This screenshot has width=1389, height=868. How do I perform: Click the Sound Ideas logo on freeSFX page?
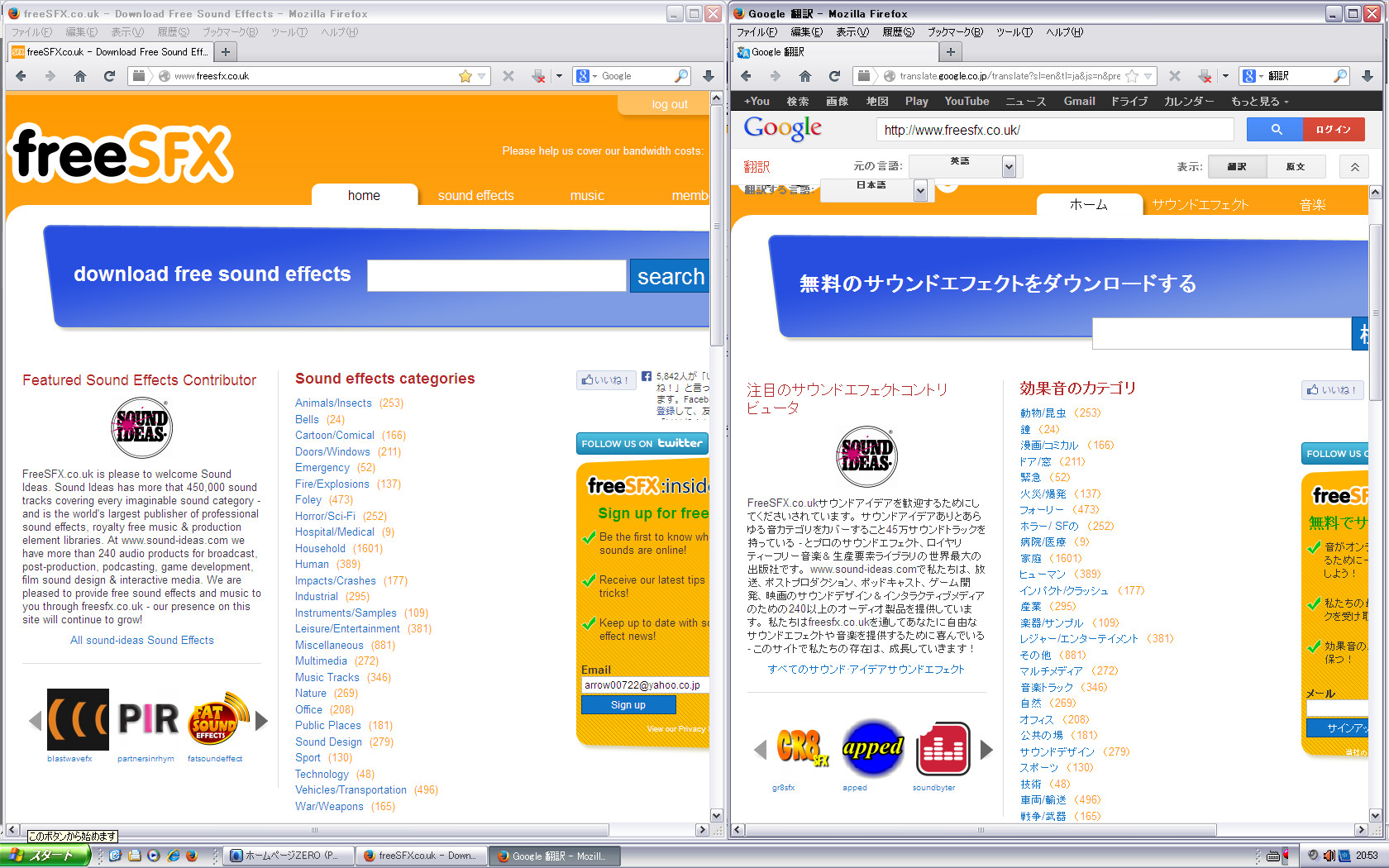pos(141,427)
